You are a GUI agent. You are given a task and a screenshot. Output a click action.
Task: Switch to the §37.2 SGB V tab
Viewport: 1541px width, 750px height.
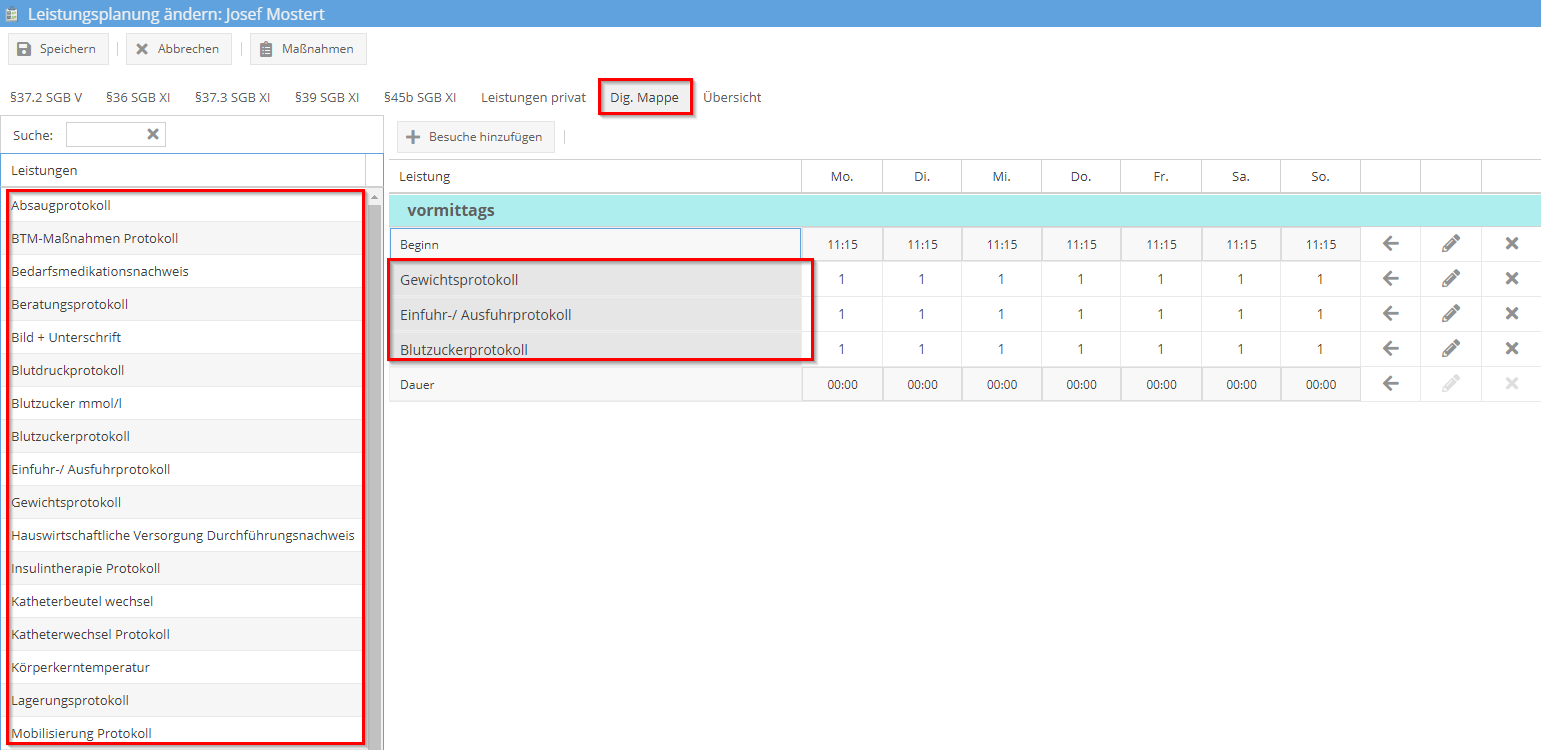pos(46,98)
